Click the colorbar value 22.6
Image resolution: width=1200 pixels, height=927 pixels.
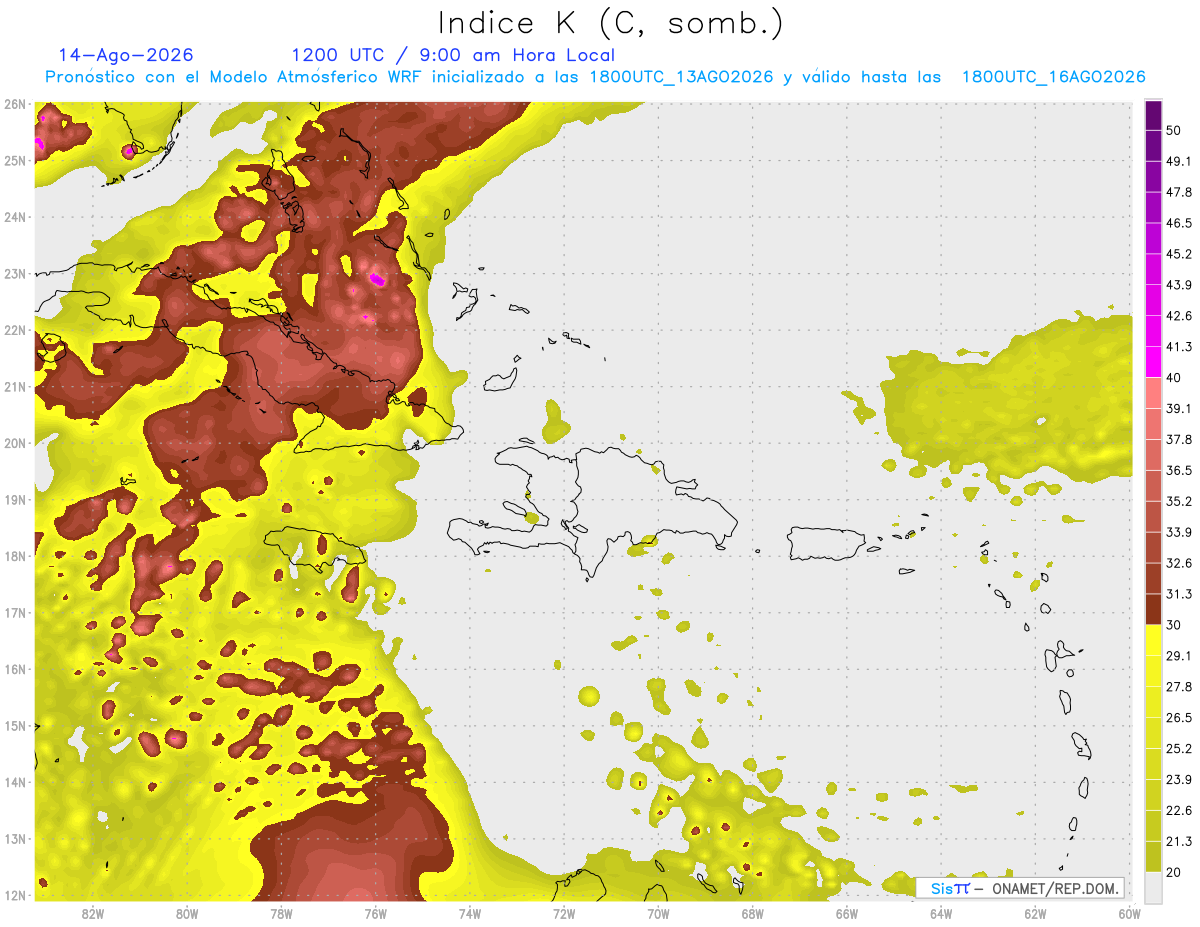1178,810
